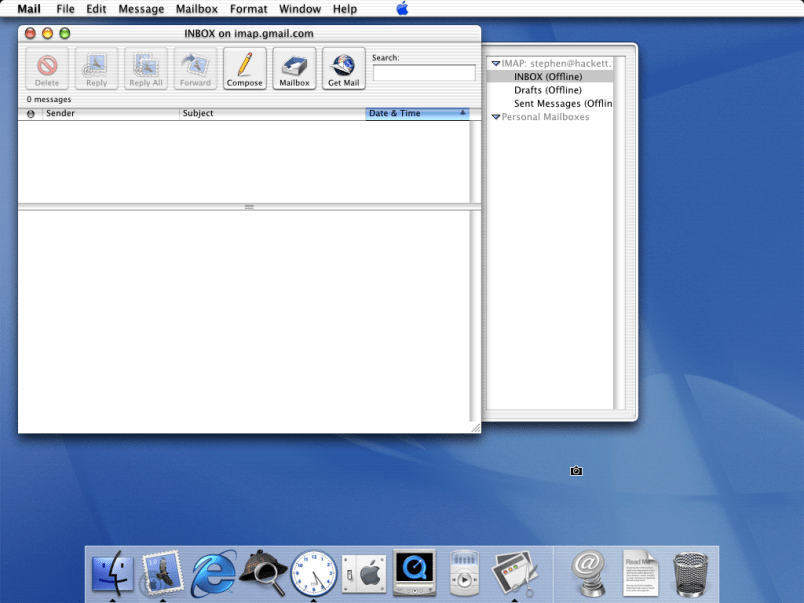Screen dimensions: 804x603
Task: Click the Clock icon in Dock
Action: click(313, 573)
